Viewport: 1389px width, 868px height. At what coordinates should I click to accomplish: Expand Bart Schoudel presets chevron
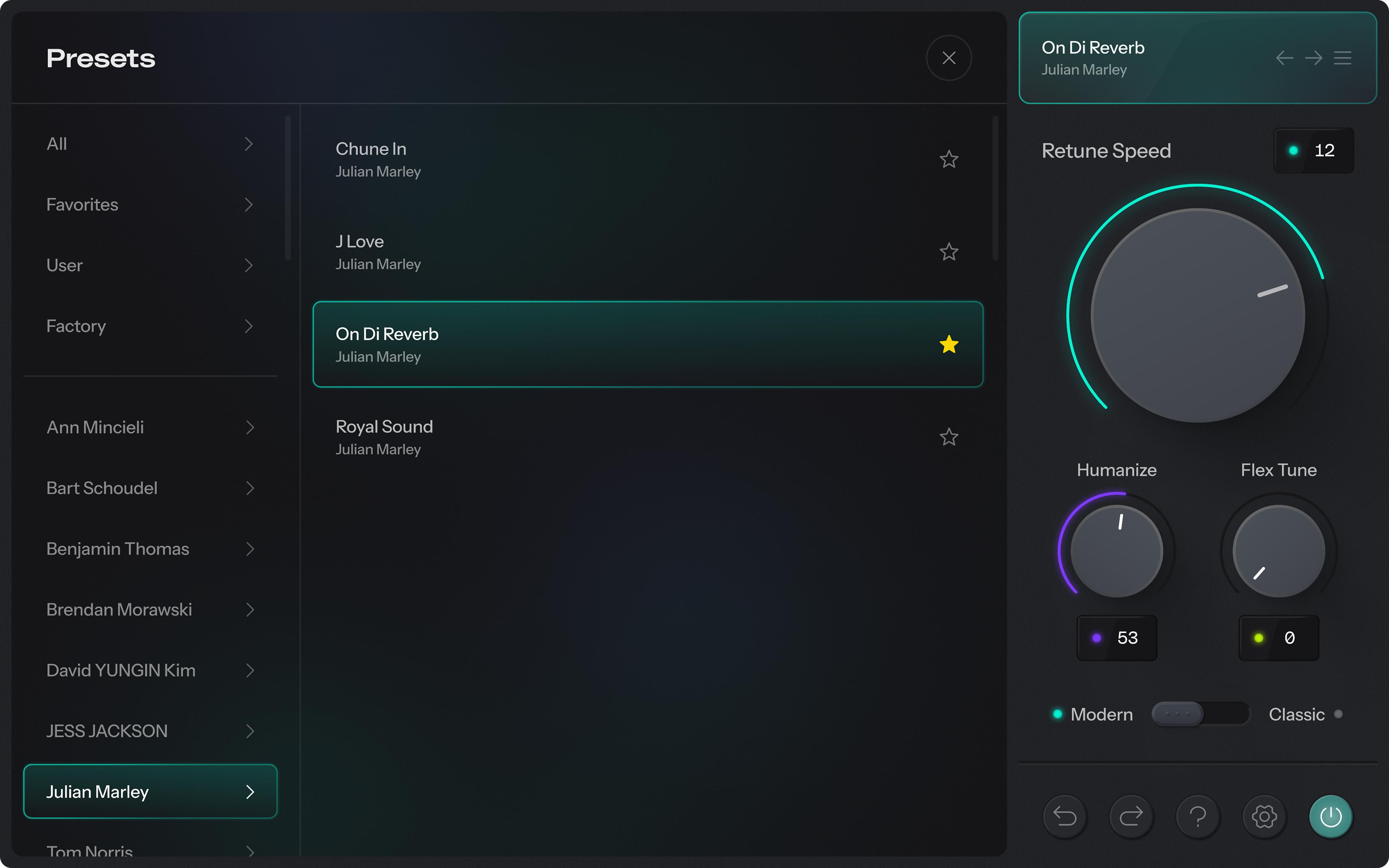click(x=250, y=488)
